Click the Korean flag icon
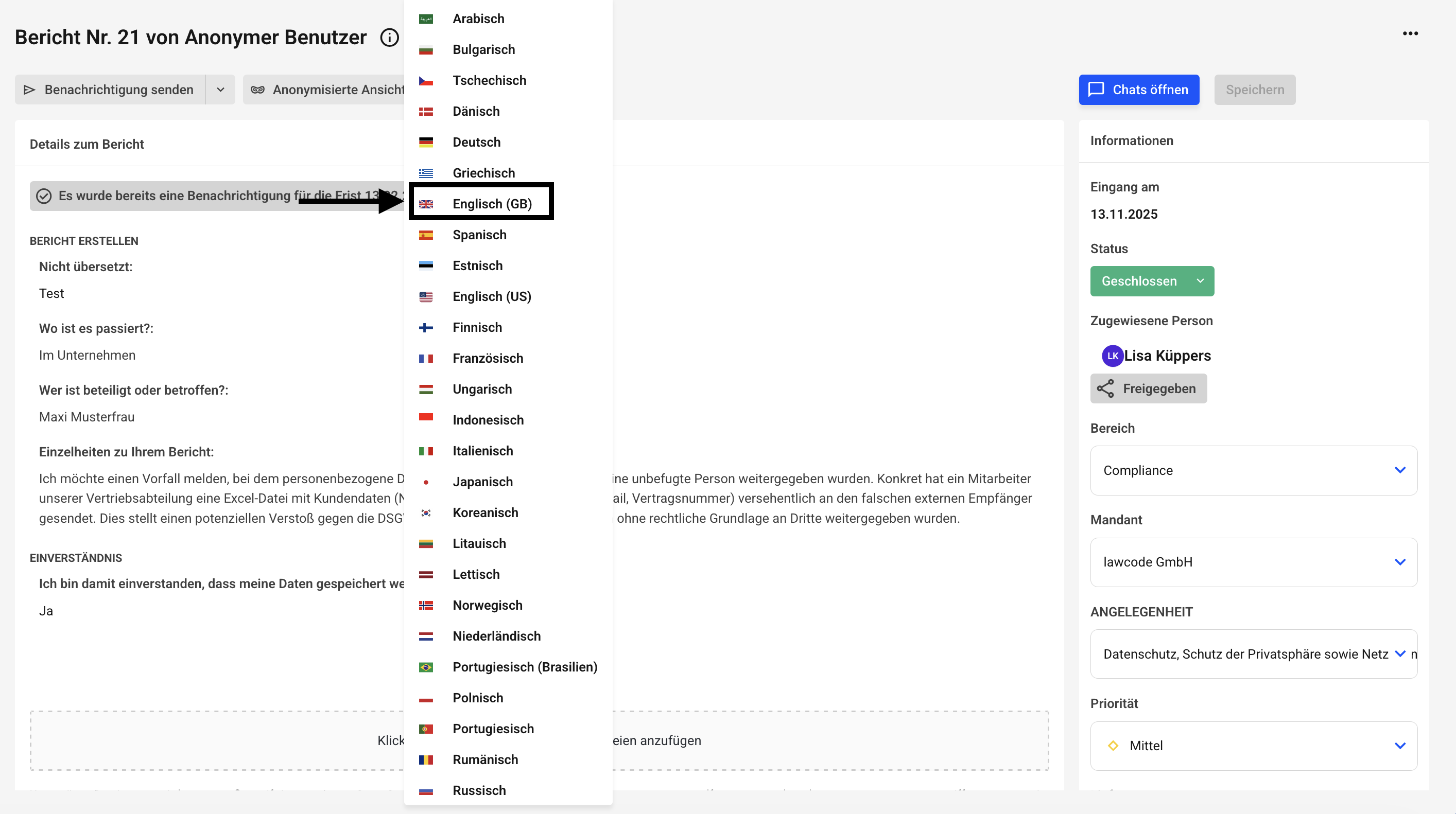This screenshot has height=814, width=1456. pos(426,513)
